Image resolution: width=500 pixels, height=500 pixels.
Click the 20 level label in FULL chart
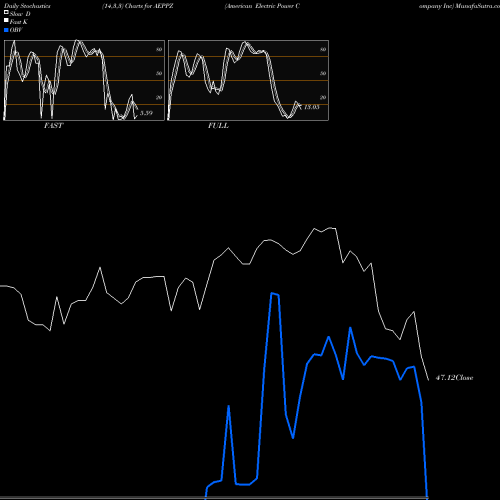point(323,97)
